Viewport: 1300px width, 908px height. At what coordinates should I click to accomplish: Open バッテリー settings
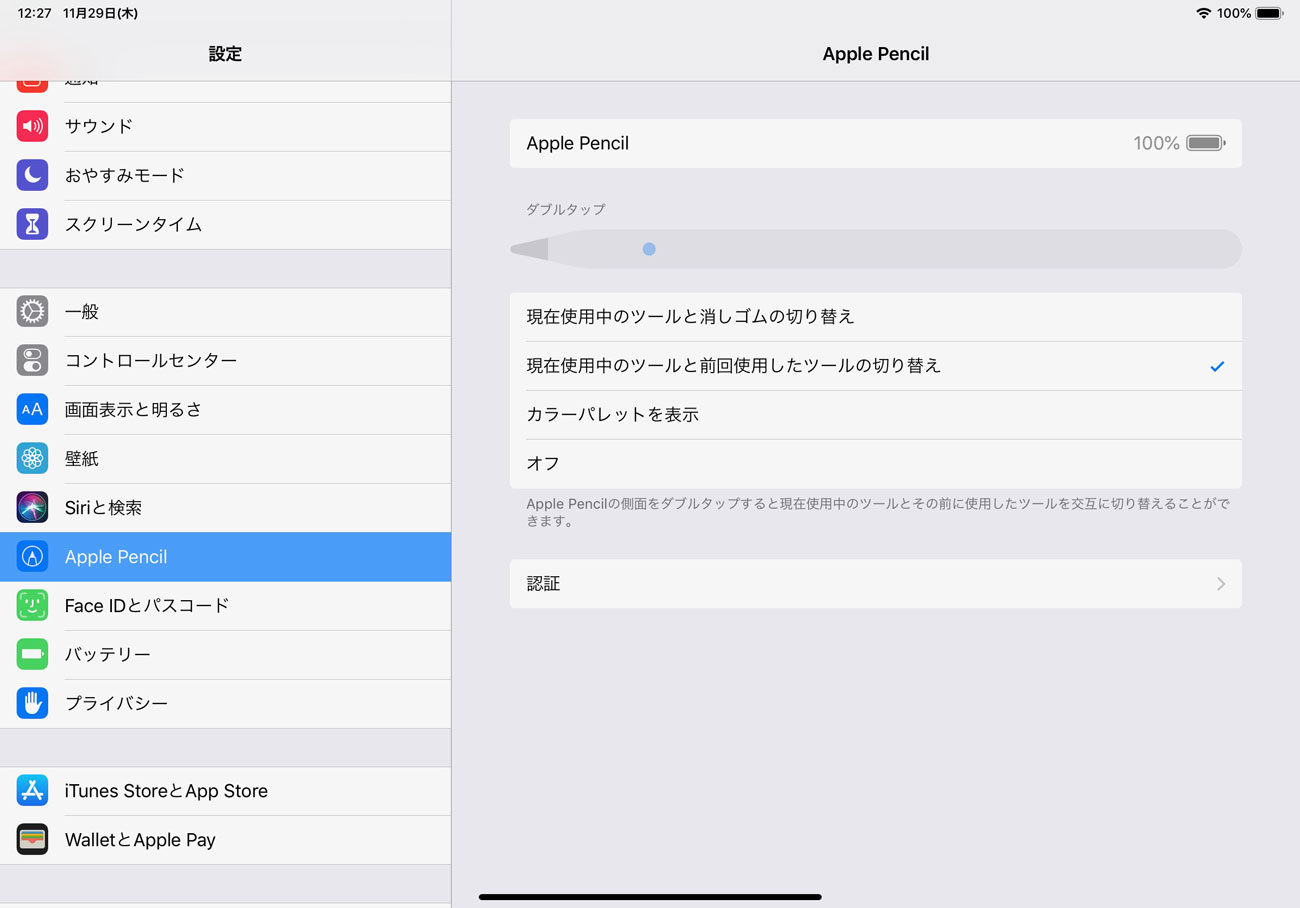click(x=225, y=655)
